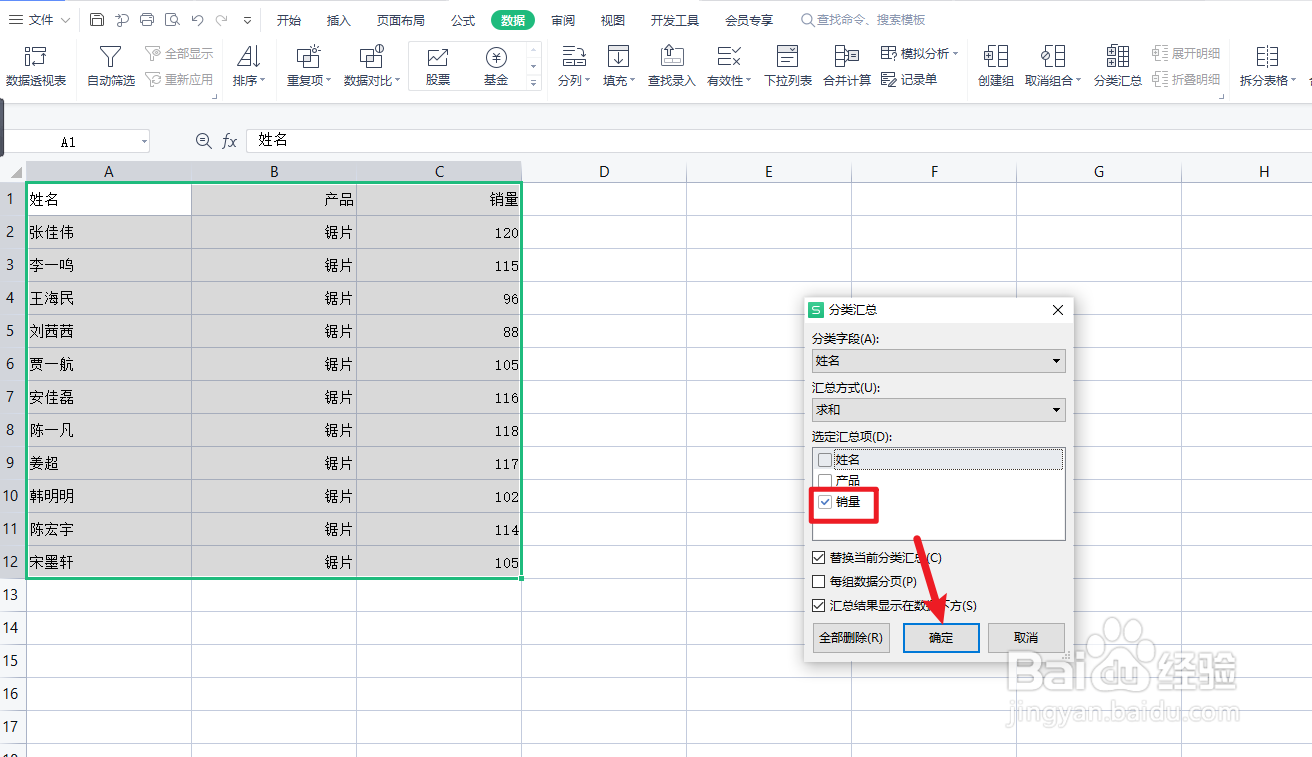
Task: Open the 查找录入 tool
Action: pos(672,65)
